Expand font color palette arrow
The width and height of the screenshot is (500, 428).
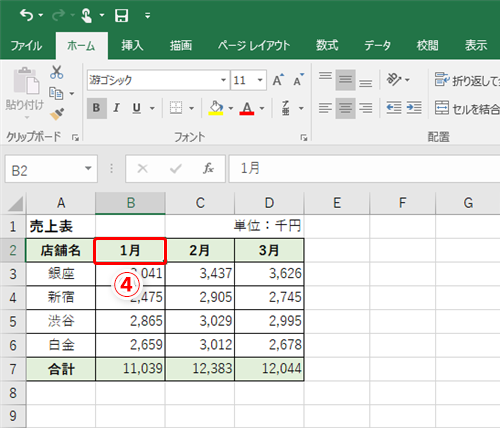pos(262,108)
